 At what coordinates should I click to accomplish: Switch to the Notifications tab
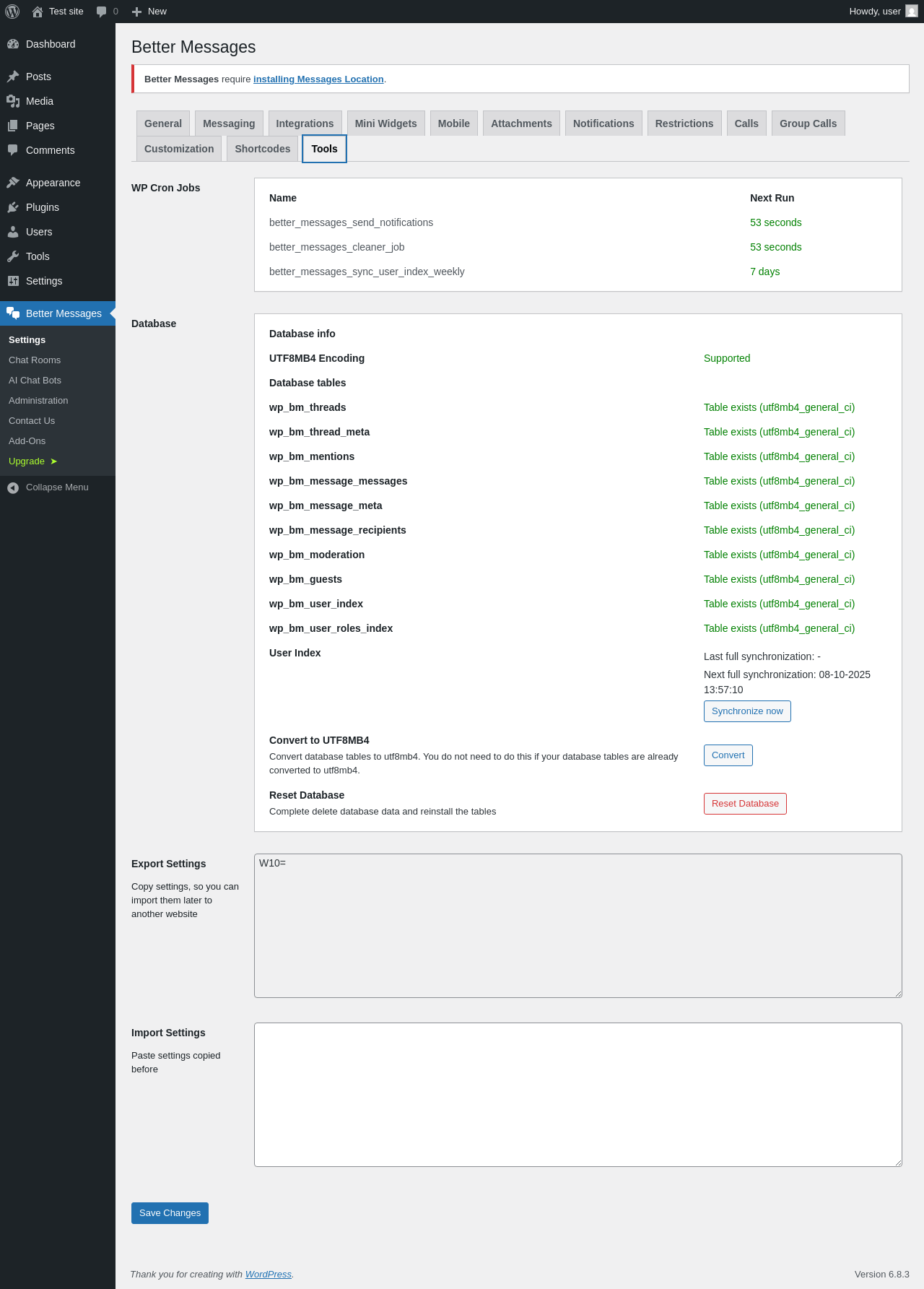click(x=603, y=123)
